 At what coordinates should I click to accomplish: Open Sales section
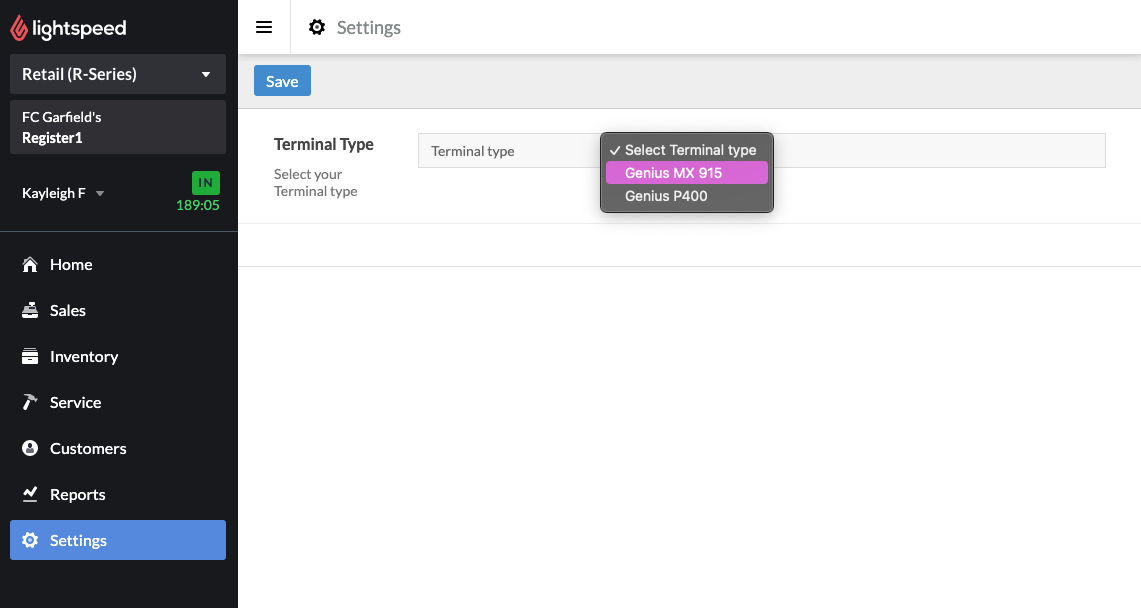(x=118, y=311)
